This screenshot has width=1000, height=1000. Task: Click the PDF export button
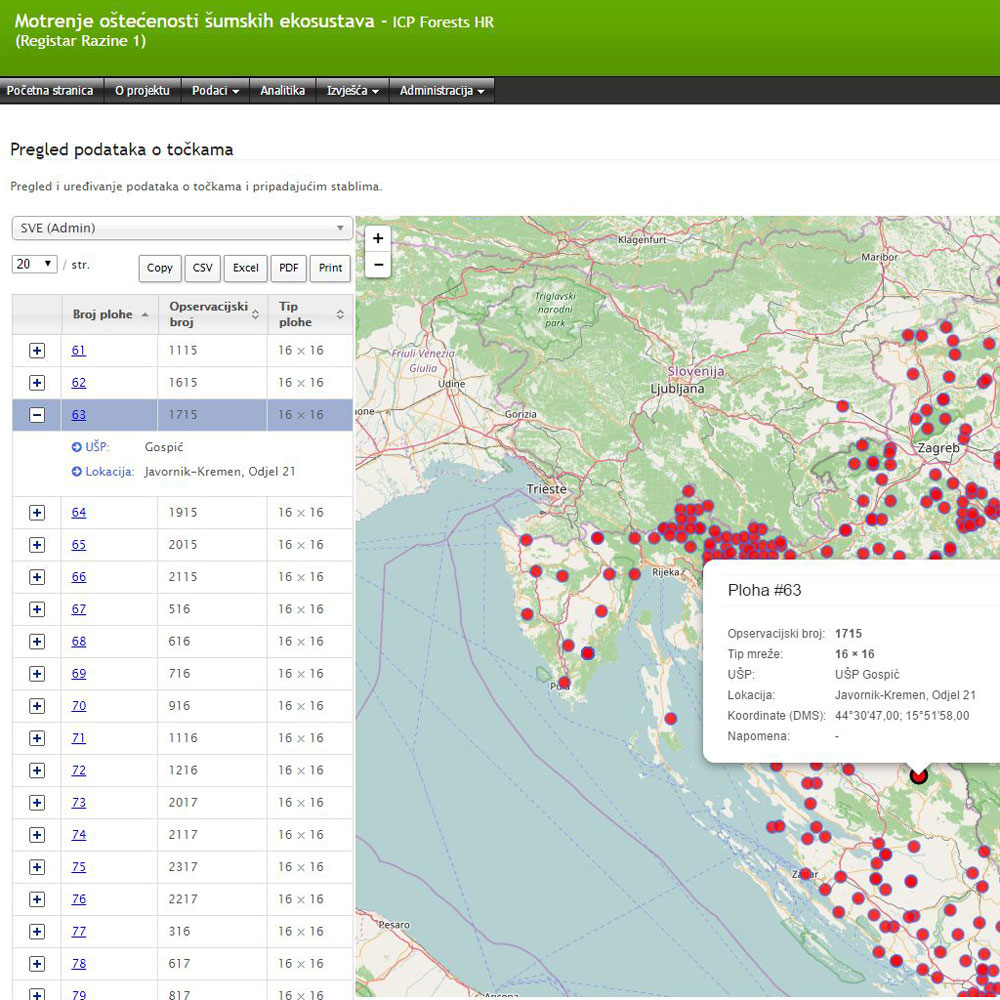(x=288, y=268)
